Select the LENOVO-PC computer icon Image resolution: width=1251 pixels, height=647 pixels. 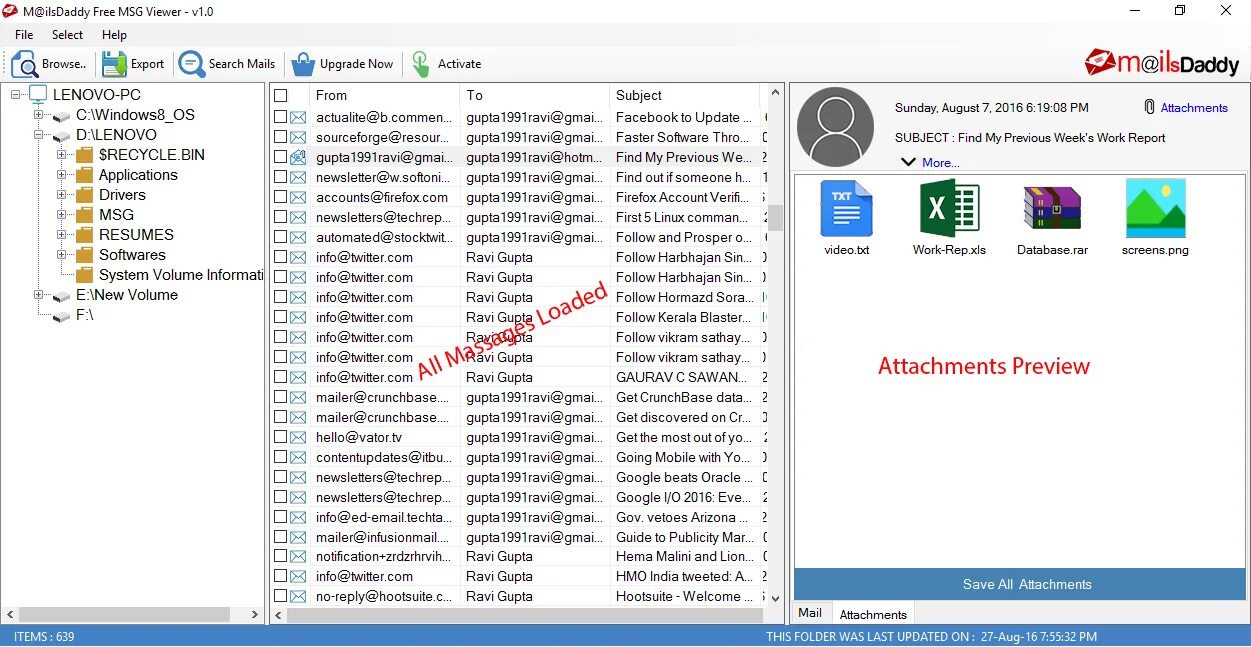[x=38, y=94]
